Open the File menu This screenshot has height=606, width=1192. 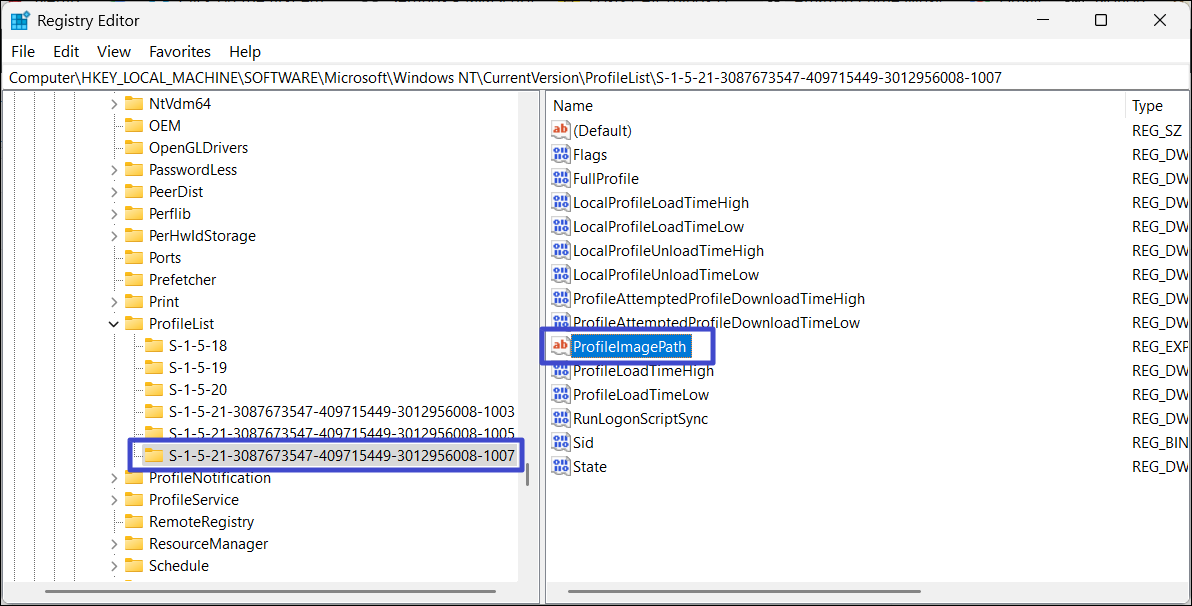coord(23,52)
